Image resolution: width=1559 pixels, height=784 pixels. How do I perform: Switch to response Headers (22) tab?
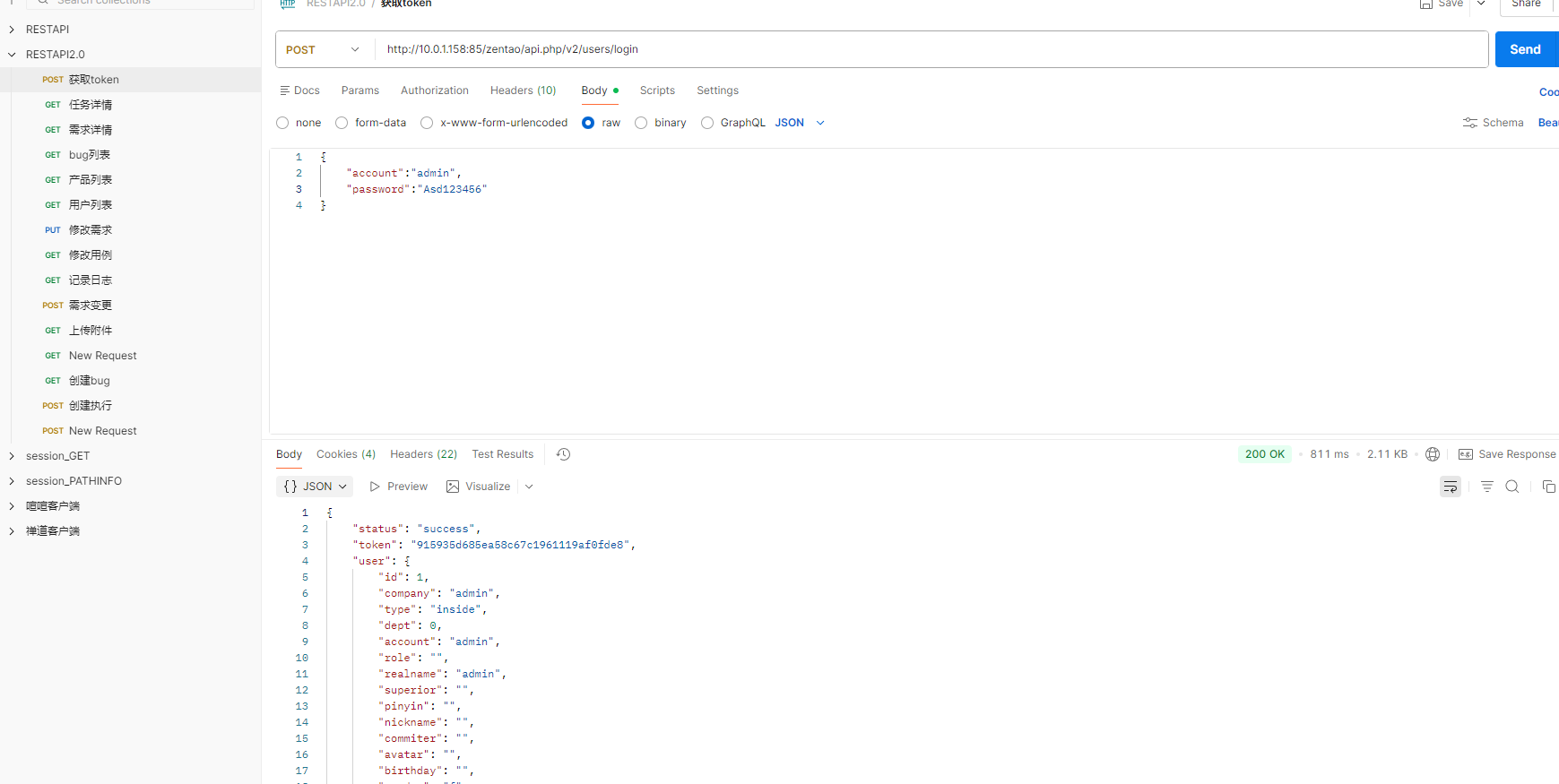click(x=423, y=454)
